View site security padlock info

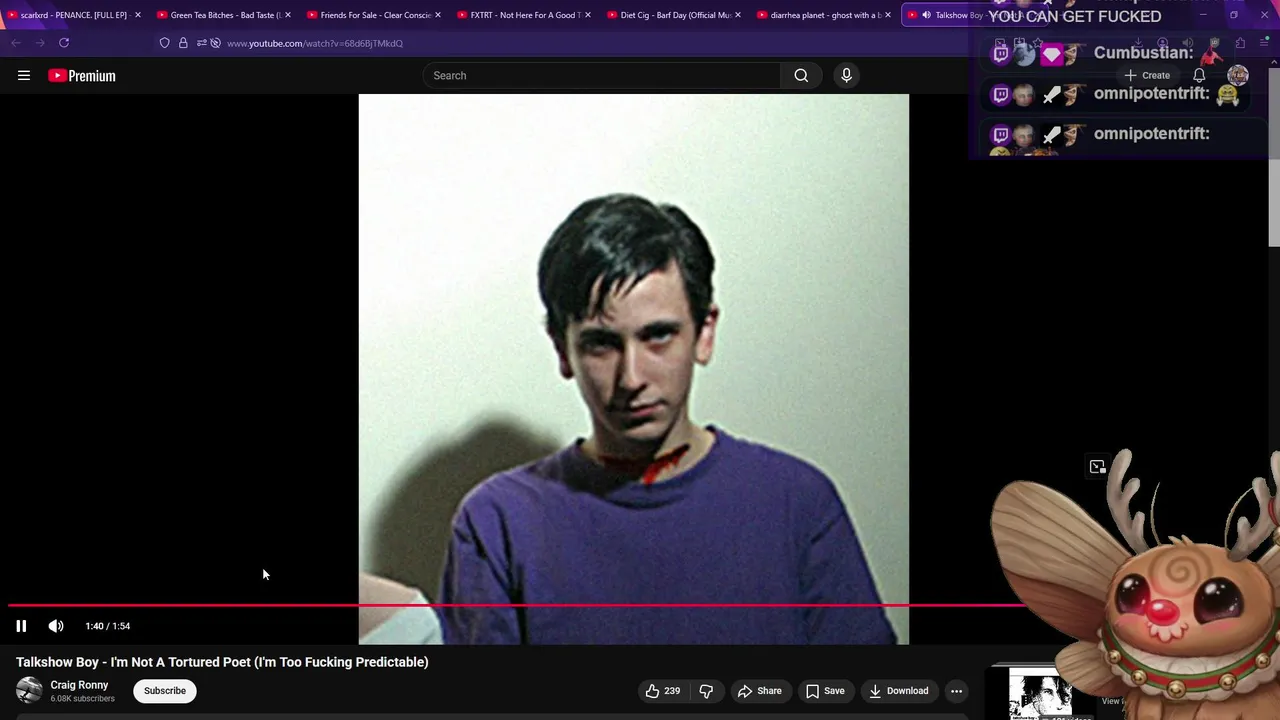tap(183, 43)
